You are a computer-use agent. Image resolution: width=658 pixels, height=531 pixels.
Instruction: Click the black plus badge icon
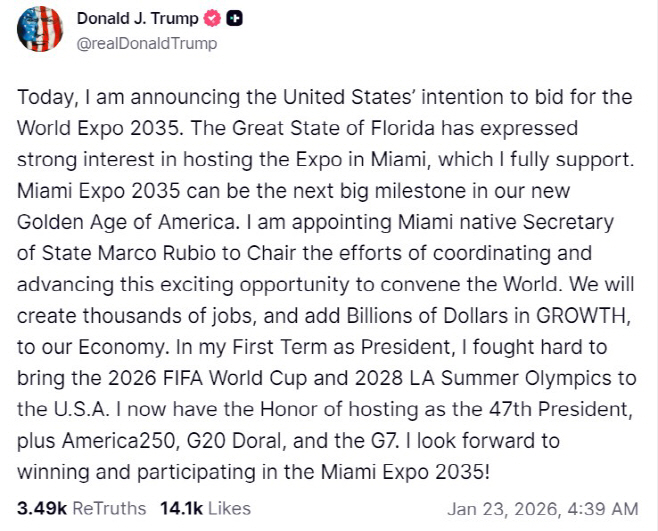click(x=232, y=19)
